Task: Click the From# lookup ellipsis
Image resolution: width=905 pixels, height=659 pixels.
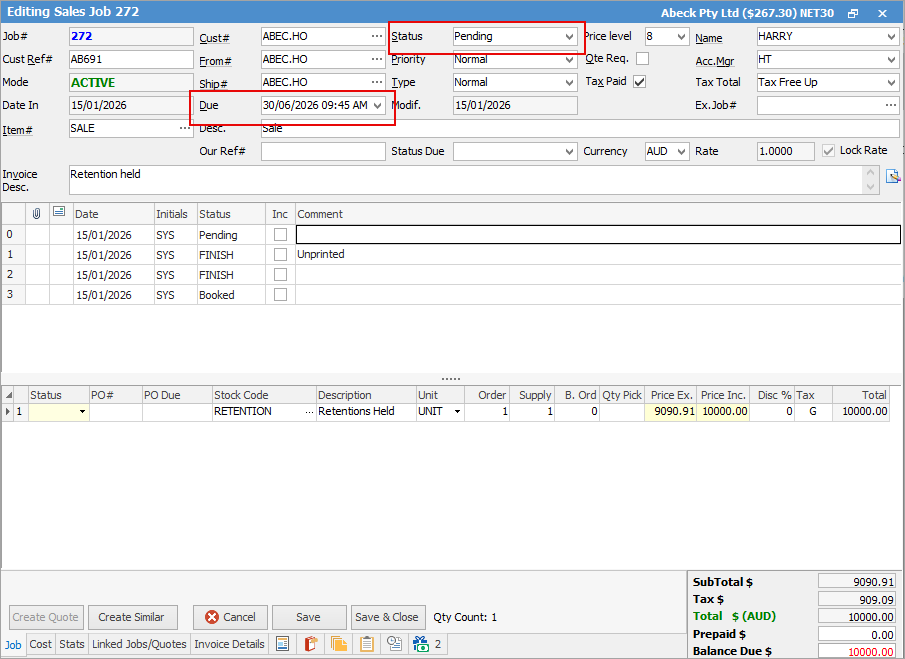Action: point(377,59)
